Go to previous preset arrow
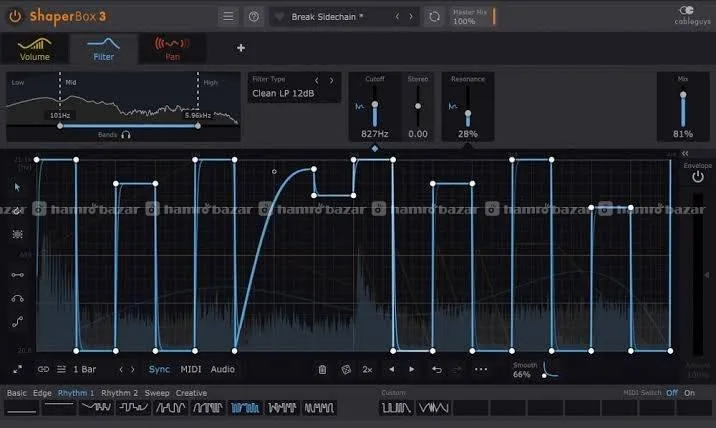The width and height of the screenshot is (716, 428). [397, 16]
